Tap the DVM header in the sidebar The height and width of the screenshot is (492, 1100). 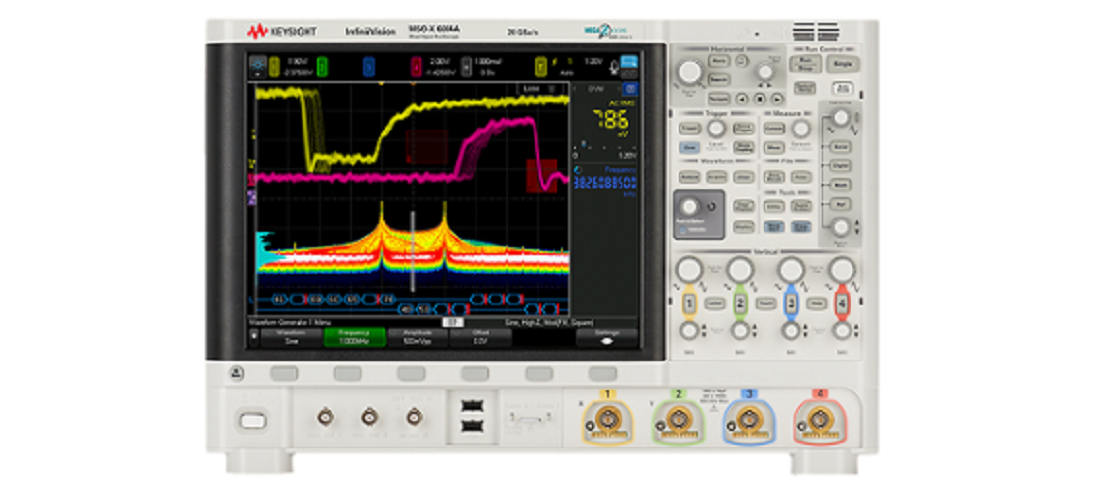coord(596,88)
